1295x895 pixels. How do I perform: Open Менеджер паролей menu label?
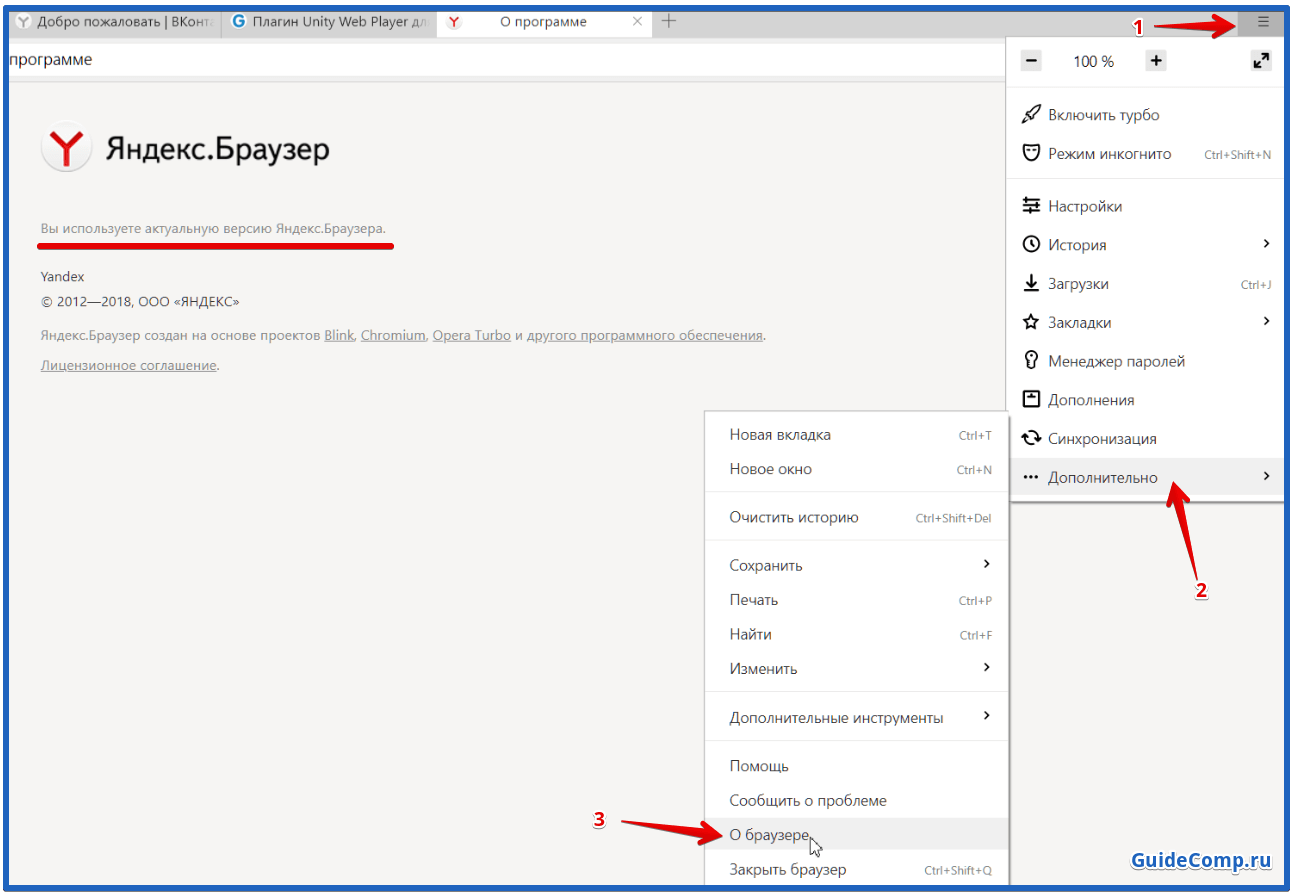[1116, 361]
